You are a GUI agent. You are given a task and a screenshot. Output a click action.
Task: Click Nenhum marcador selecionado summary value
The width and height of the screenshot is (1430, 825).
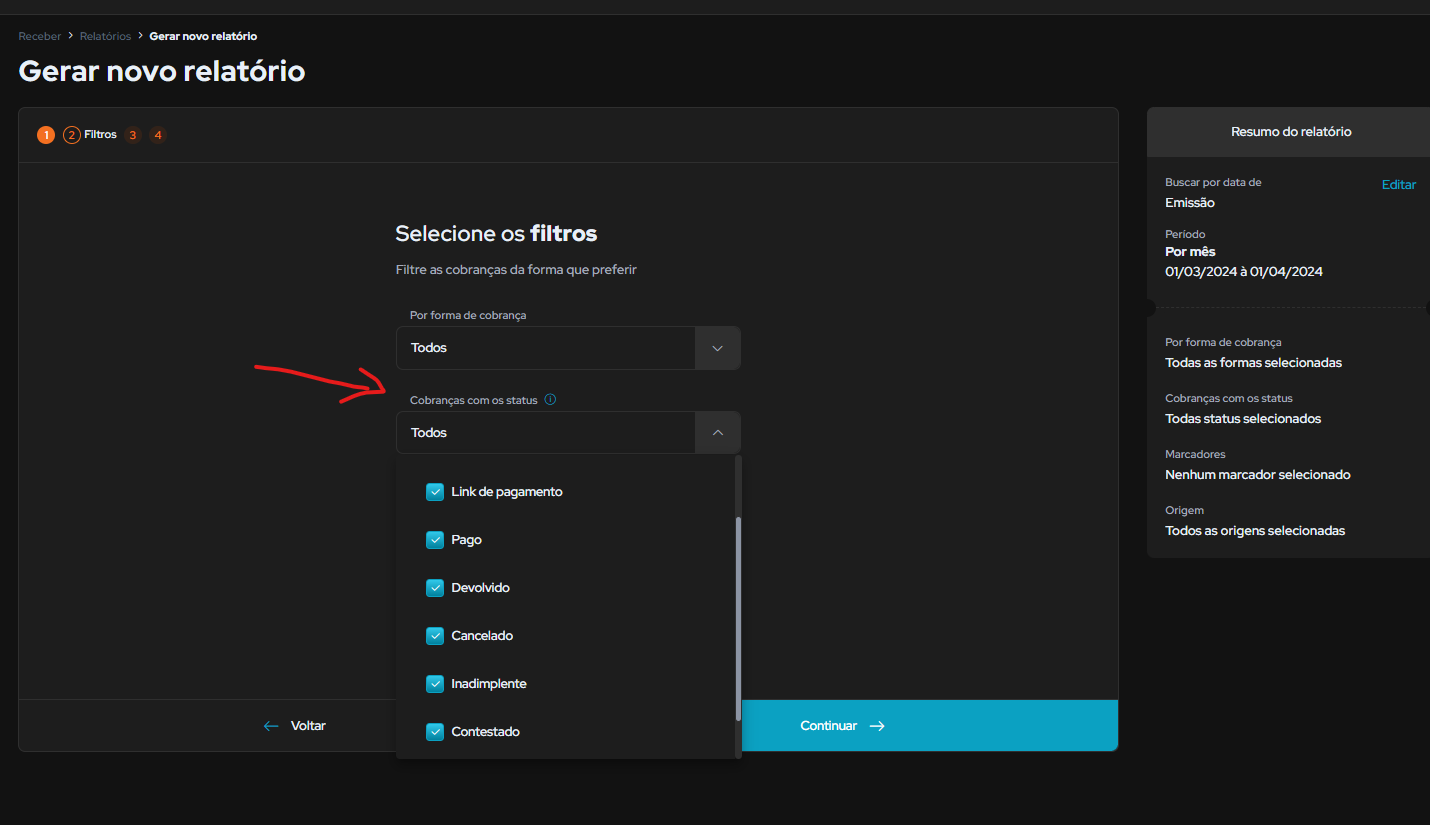pyautogui.click(x=1258, y=475)
